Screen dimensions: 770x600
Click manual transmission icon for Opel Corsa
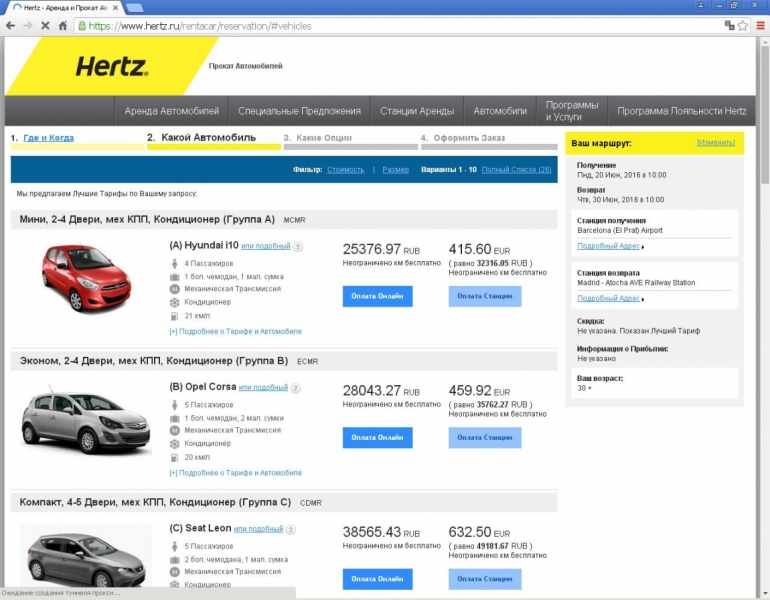[x=174, y=431]
